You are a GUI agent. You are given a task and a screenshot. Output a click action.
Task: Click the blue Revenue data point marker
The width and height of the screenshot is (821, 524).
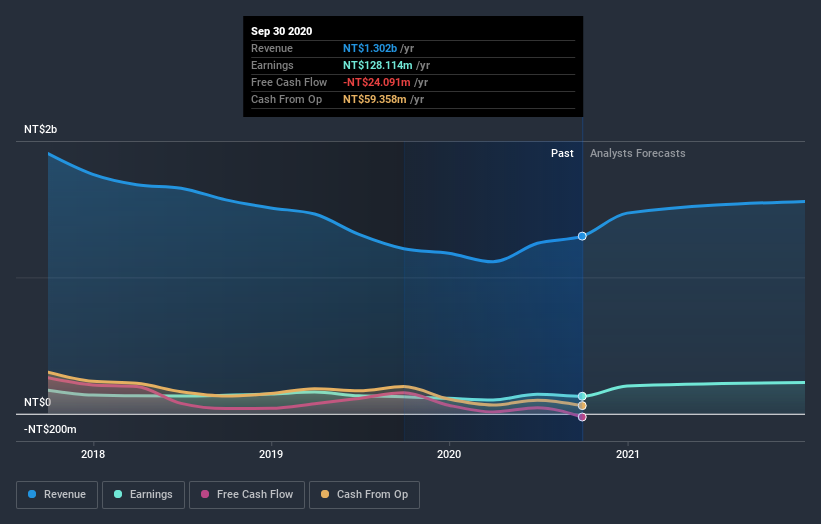(582, 236)
